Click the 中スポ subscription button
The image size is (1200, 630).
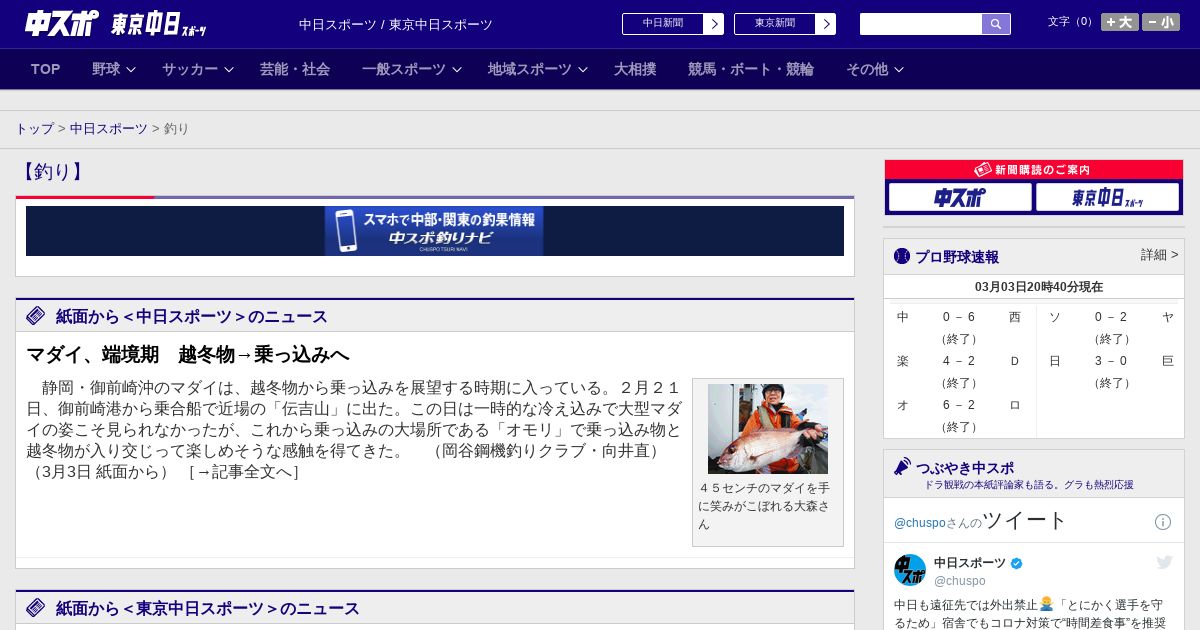960,197
